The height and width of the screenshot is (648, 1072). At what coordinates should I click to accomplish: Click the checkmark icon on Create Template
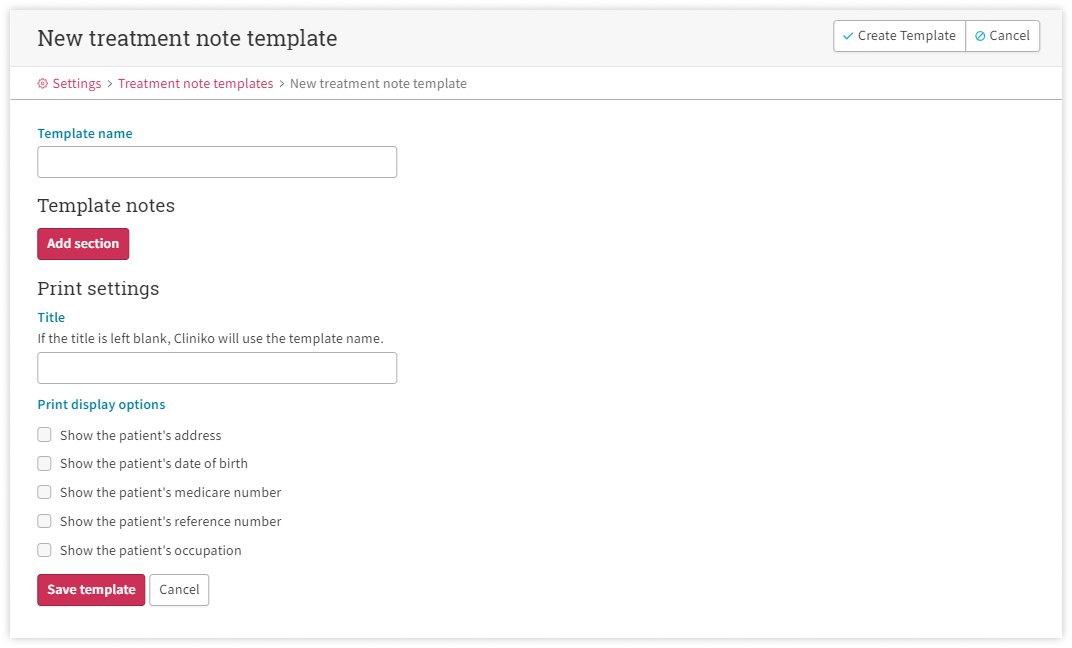click(x=848, y=36)
